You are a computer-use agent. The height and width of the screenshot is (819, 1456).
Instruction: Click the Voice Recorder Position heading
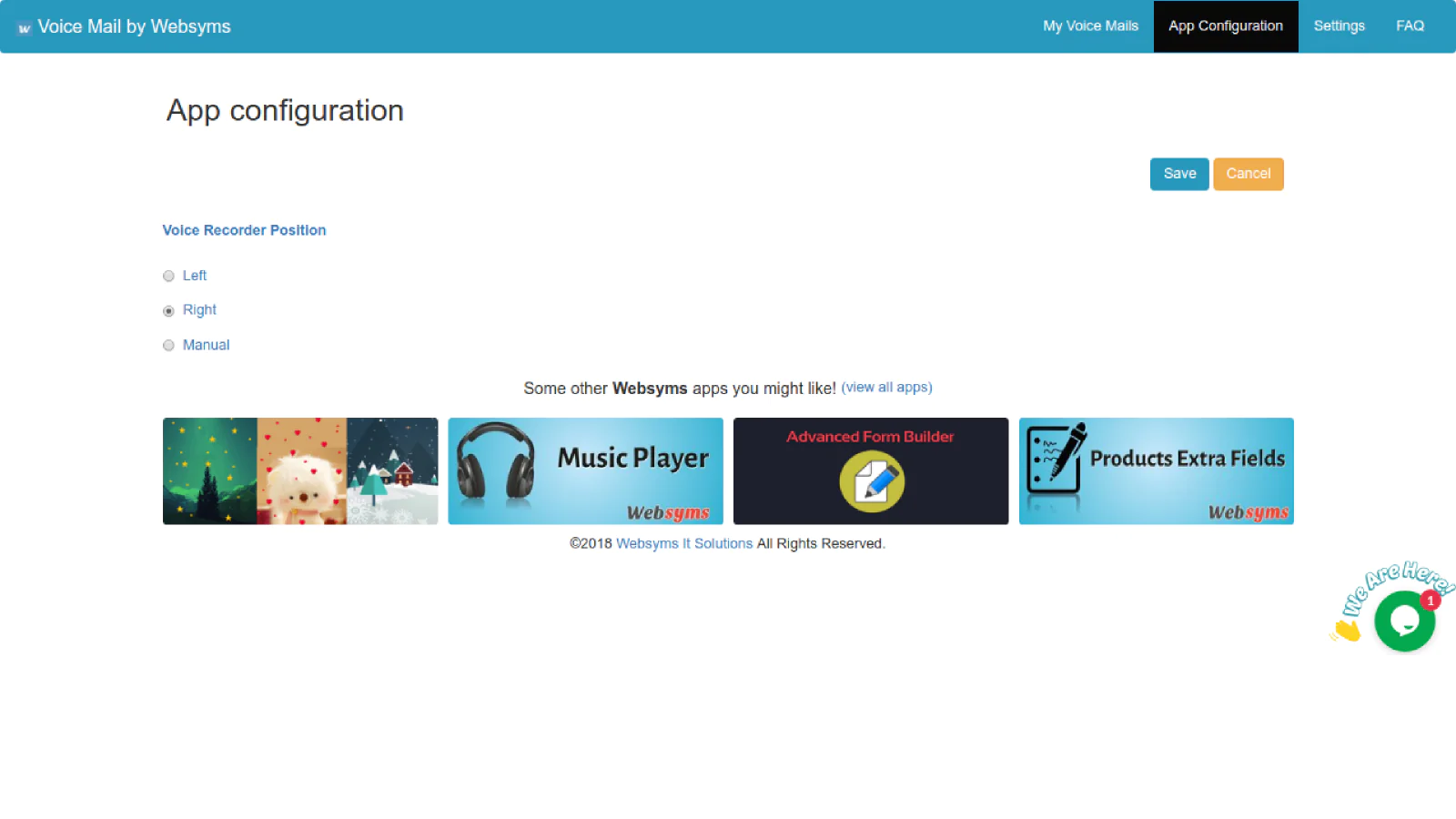(x=244, y=230)
